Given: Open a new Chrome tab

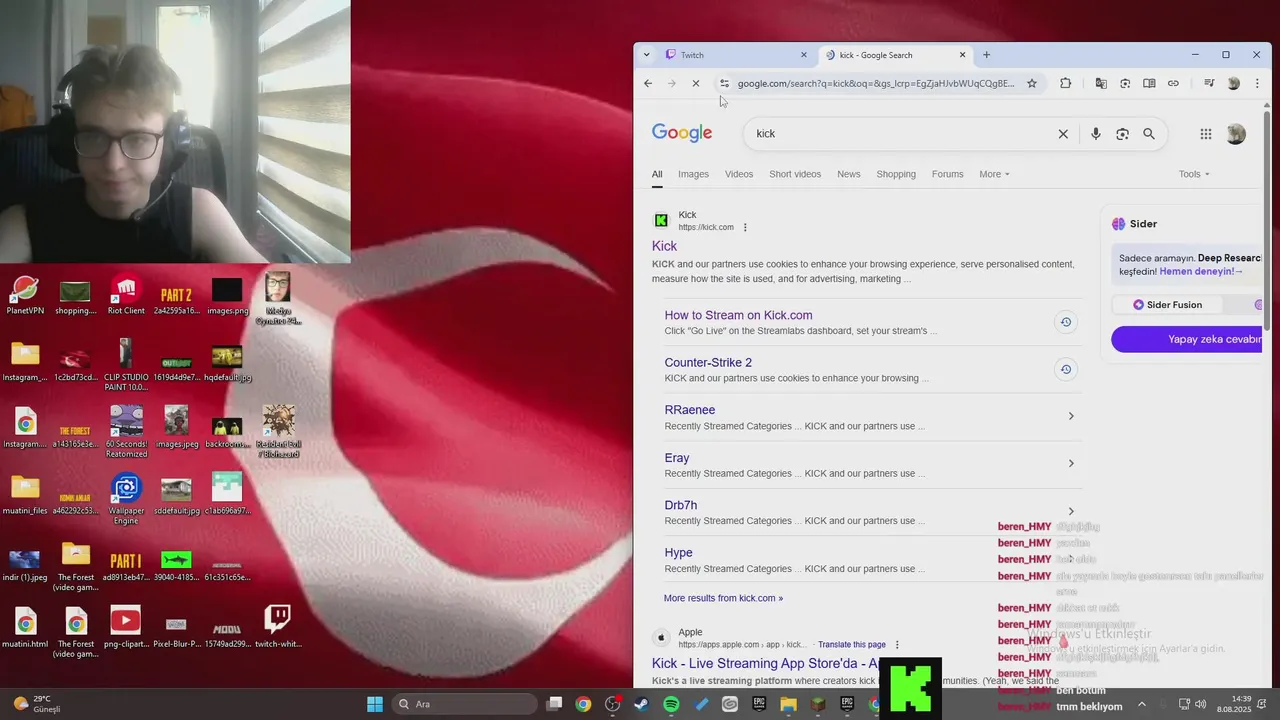Looking at the screenshot, I should [x=986, y=55].
